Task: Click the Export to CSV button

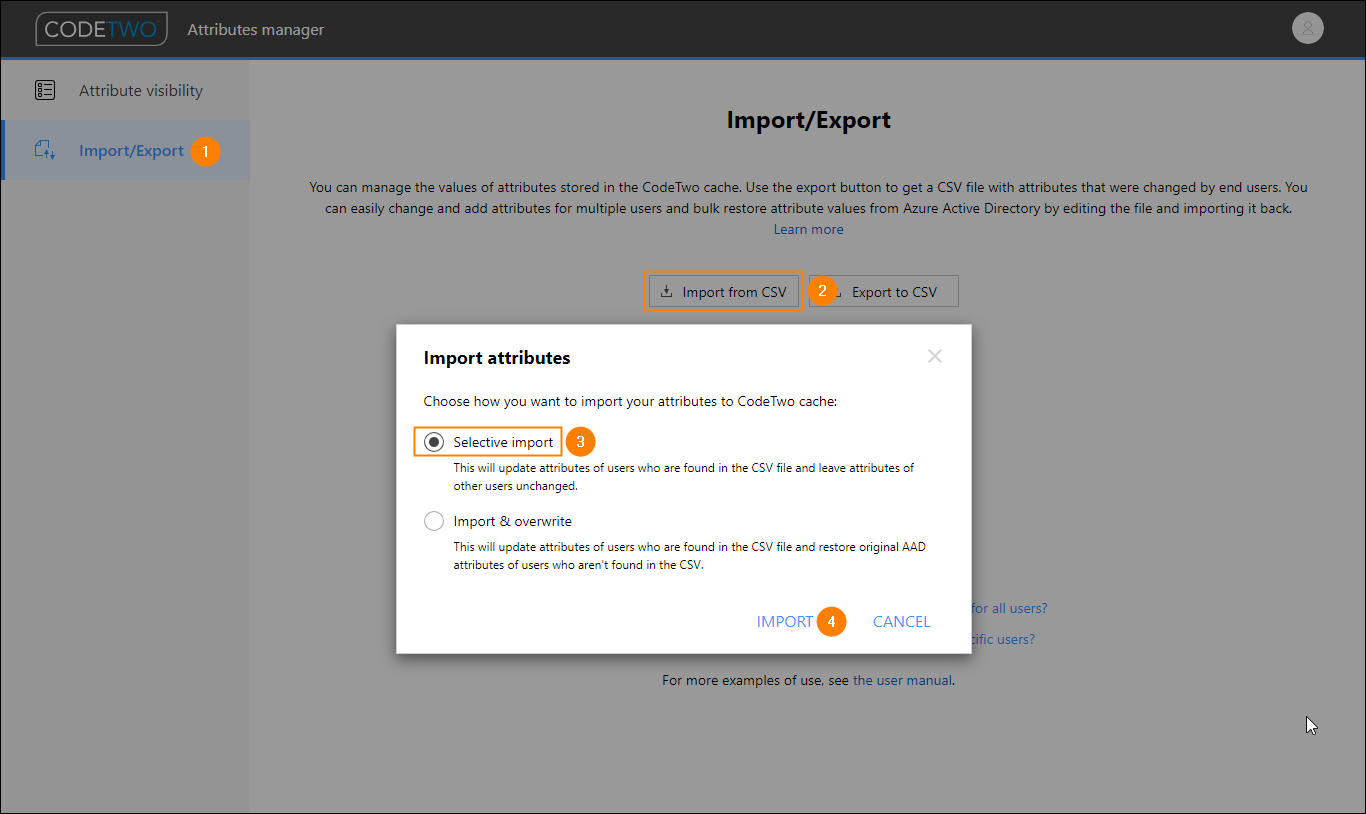Action: click(884, 292)
